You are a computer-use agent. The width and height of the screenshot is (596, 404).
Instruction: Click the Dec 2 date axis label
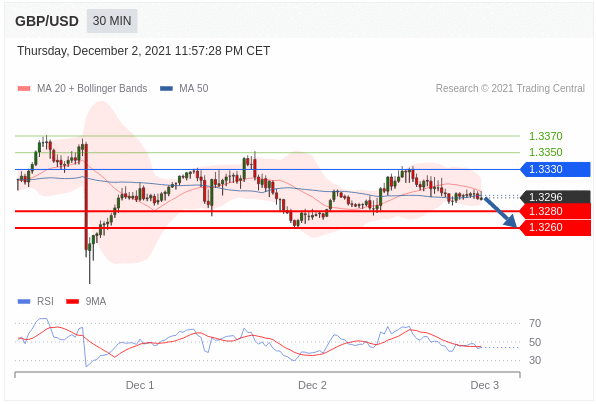(x=312, y=385)
